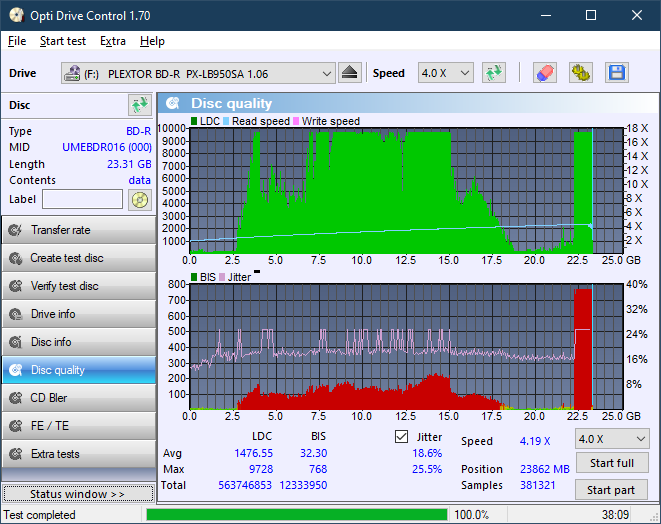Click the Read speed blue legend swatch
This screenshot has width=661, height=524.
click(226, 121)
